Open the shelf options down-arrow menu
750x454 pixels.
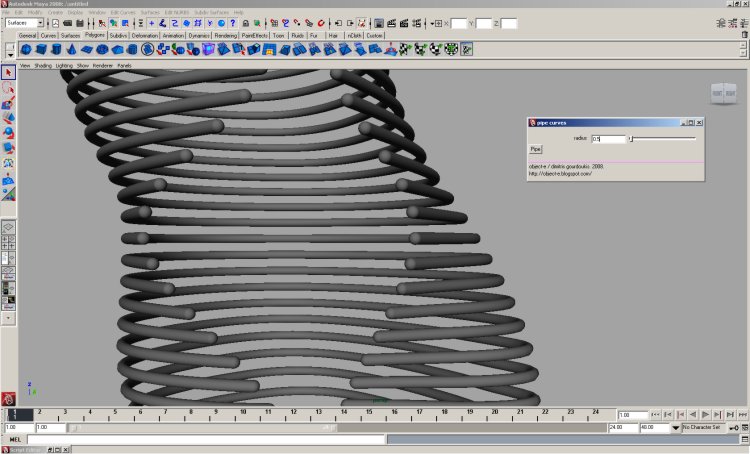[10, 55]
